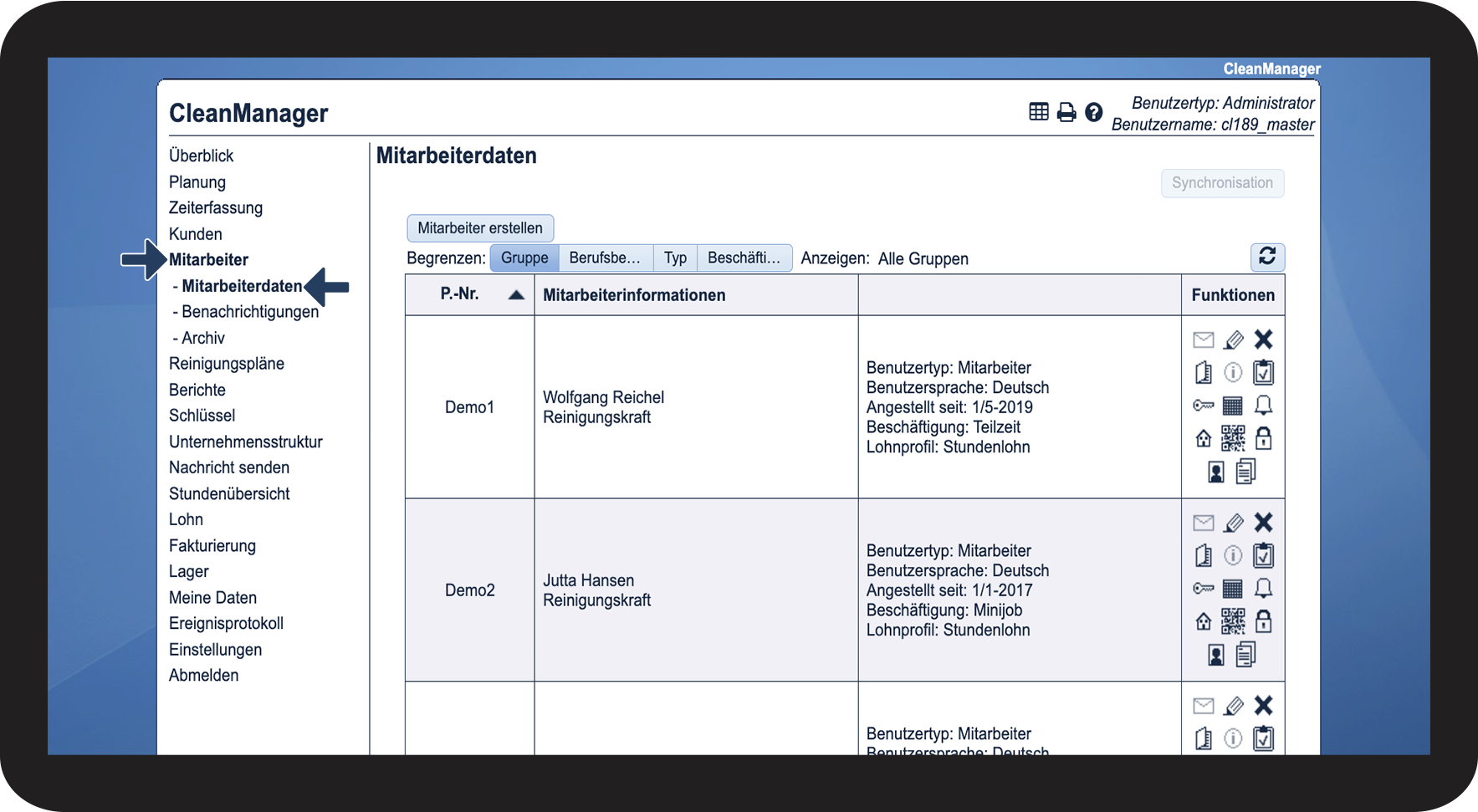Open Fakturierung in the sidebar
This screenshot has width=1478, height=812.
point(212,546)
